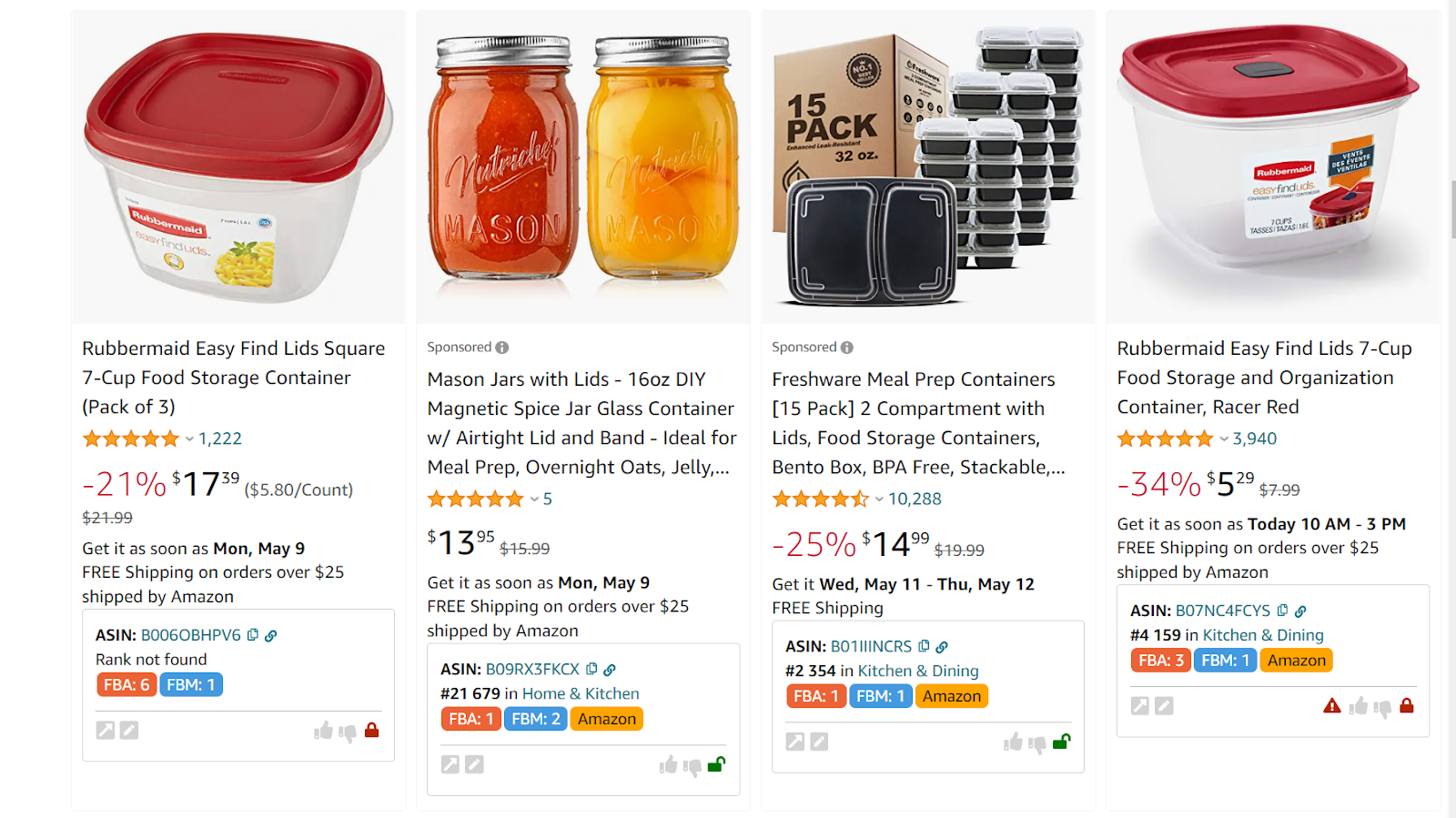Click external-link arrow icon on Rubbermaid 3-pack card
Image resolution: width=1456 pixels, height=818 pixels.
pos(106,730)
